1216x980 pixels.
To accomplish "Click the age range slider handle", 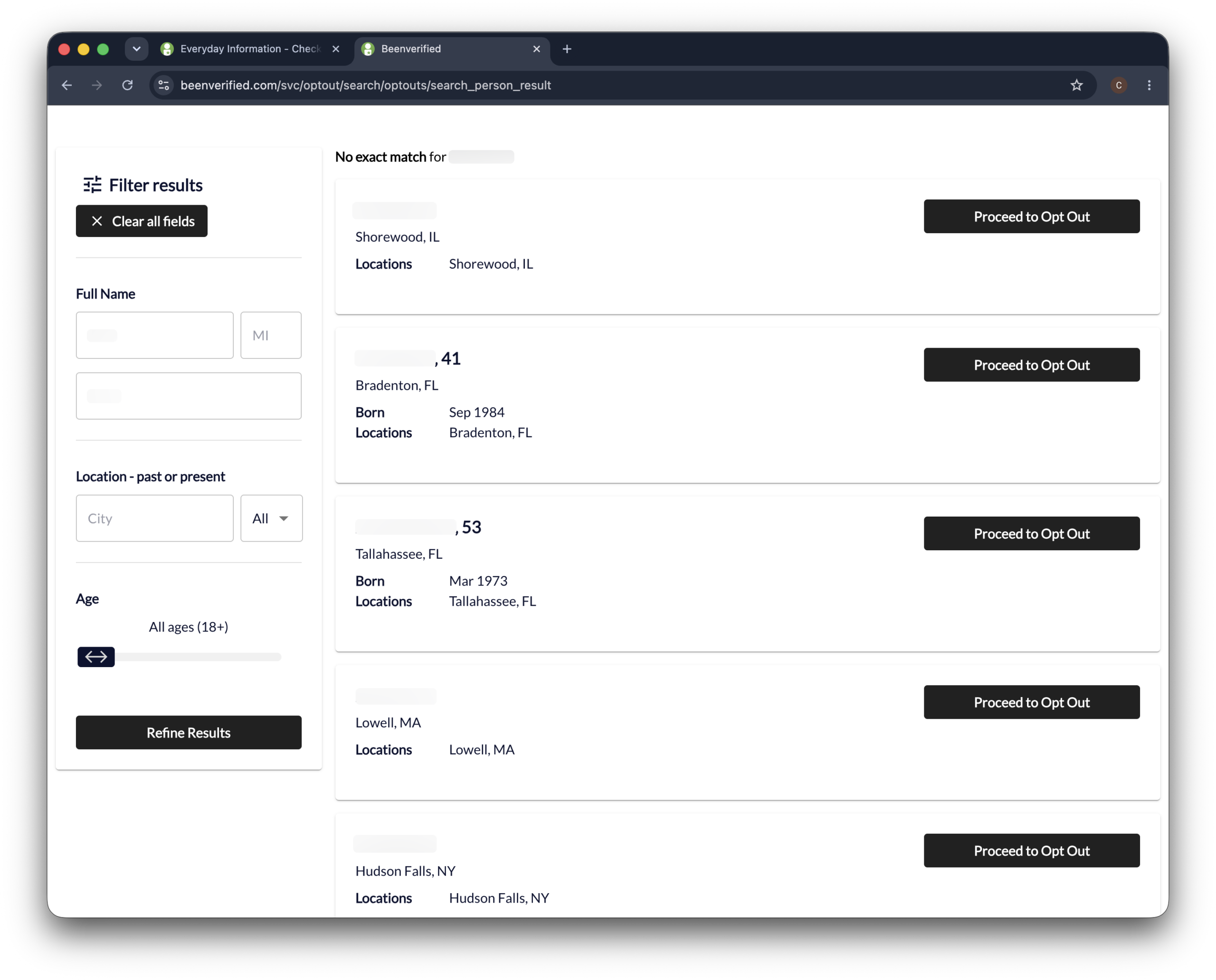I will coord(96,657).
